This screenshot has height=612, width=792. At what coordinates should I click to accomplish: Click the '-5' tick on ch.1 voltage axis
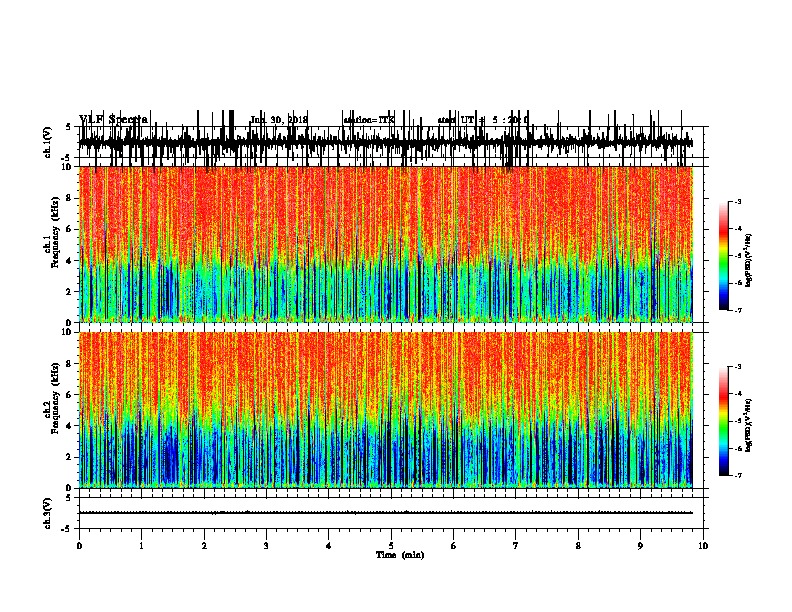point(67,158)
